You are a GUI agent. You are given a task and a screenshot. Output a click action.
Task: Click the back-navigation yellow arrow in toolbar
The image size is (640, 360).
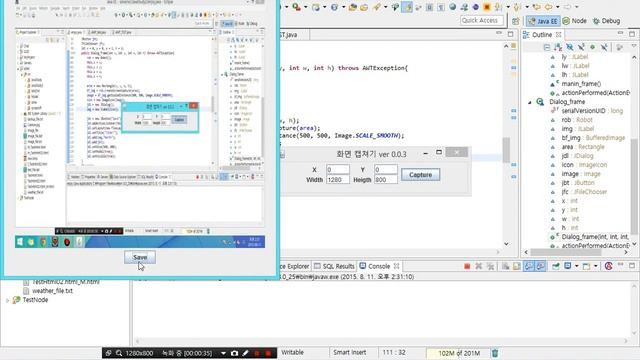click(x=548, y=7)
